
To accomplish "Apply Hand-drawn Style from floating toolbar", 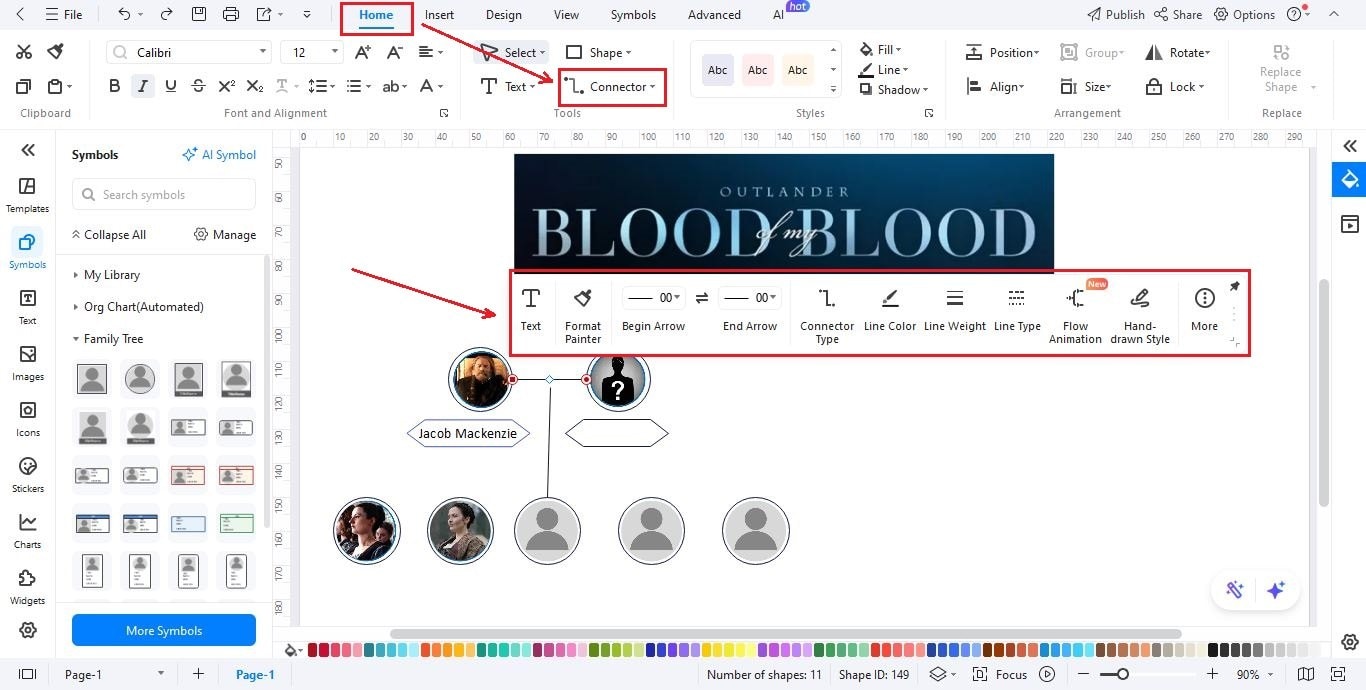I will tap(1140, 315).
